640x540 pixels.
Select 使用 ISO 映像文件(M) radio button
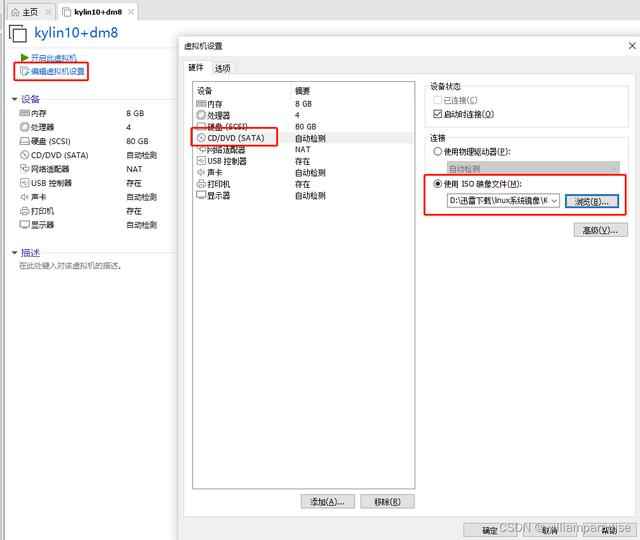click(438, 184)
